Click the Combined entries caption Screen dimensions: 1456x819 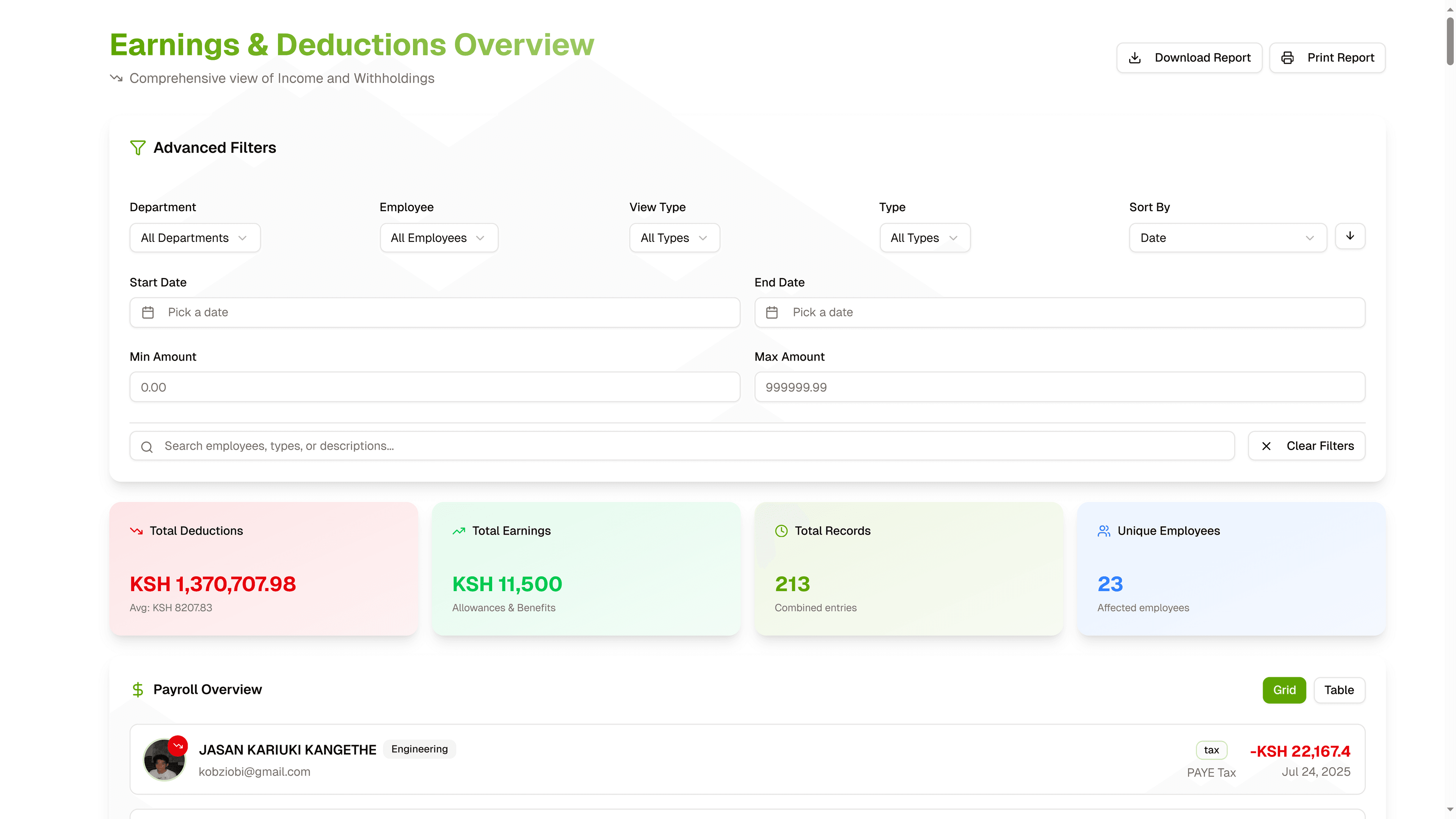tap(816, 608)
